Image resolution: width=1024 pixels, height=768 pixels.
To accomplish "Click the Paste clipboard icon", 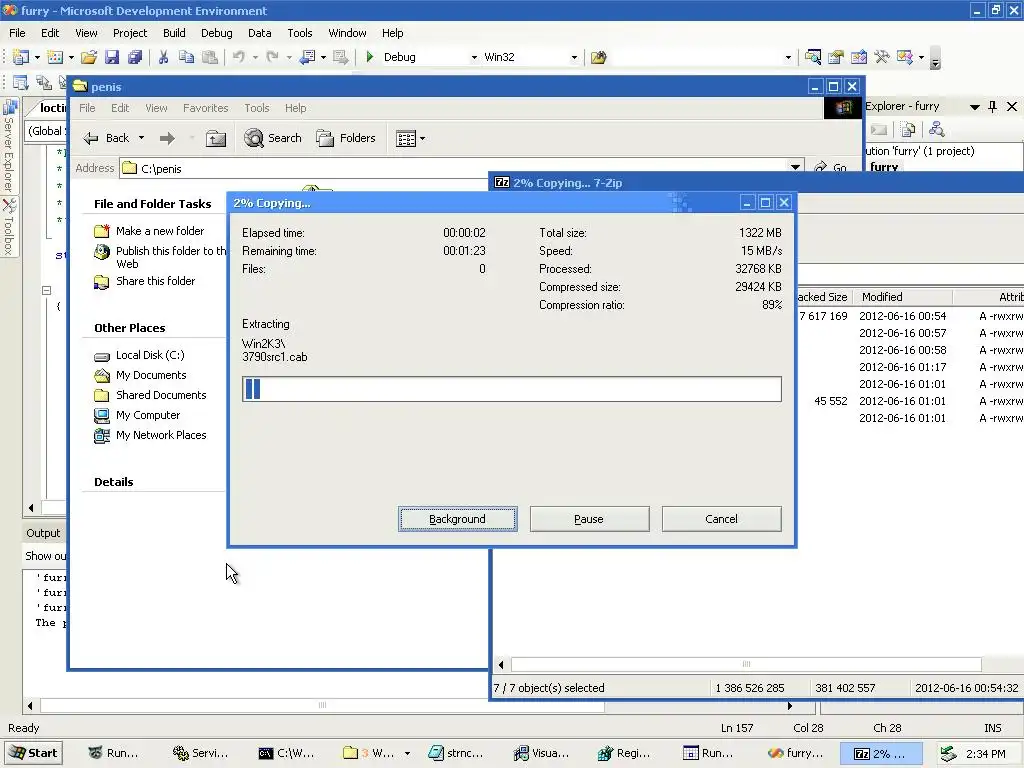I will pos(210,57).
